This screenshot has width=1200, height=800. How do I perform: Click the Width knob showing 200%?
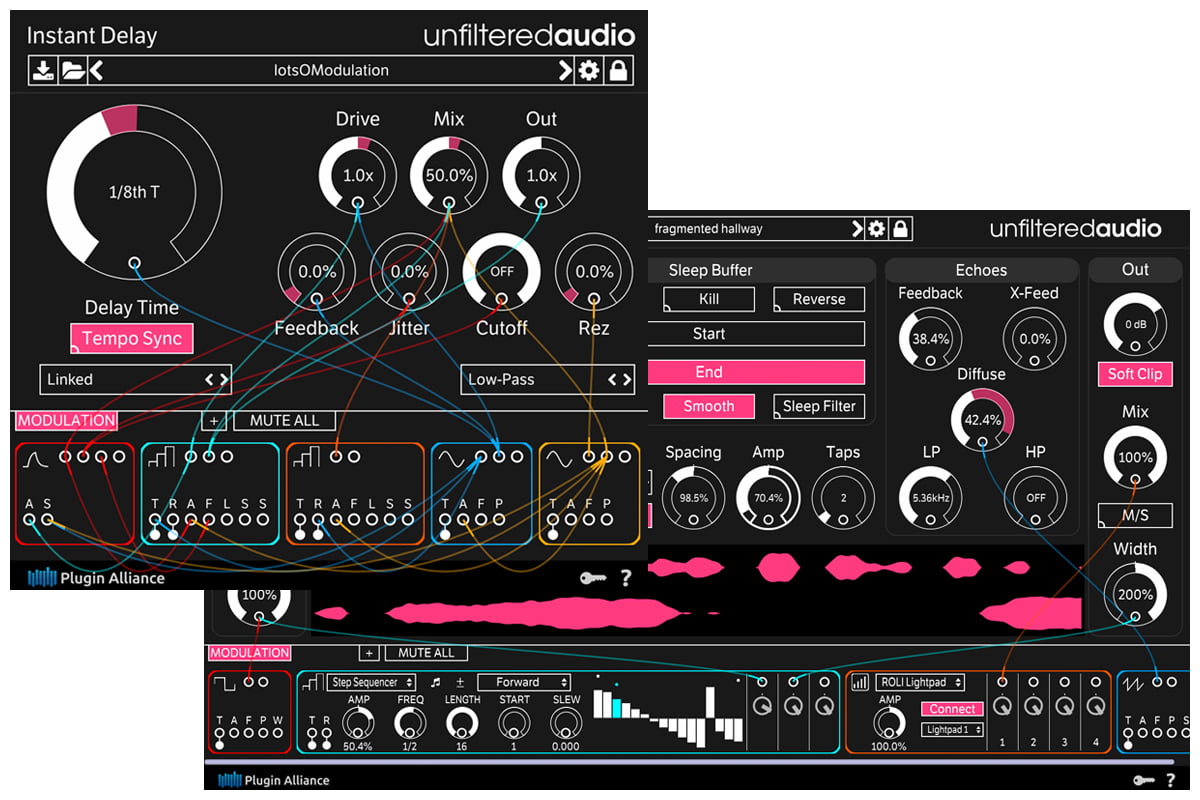pos(1135,595)
